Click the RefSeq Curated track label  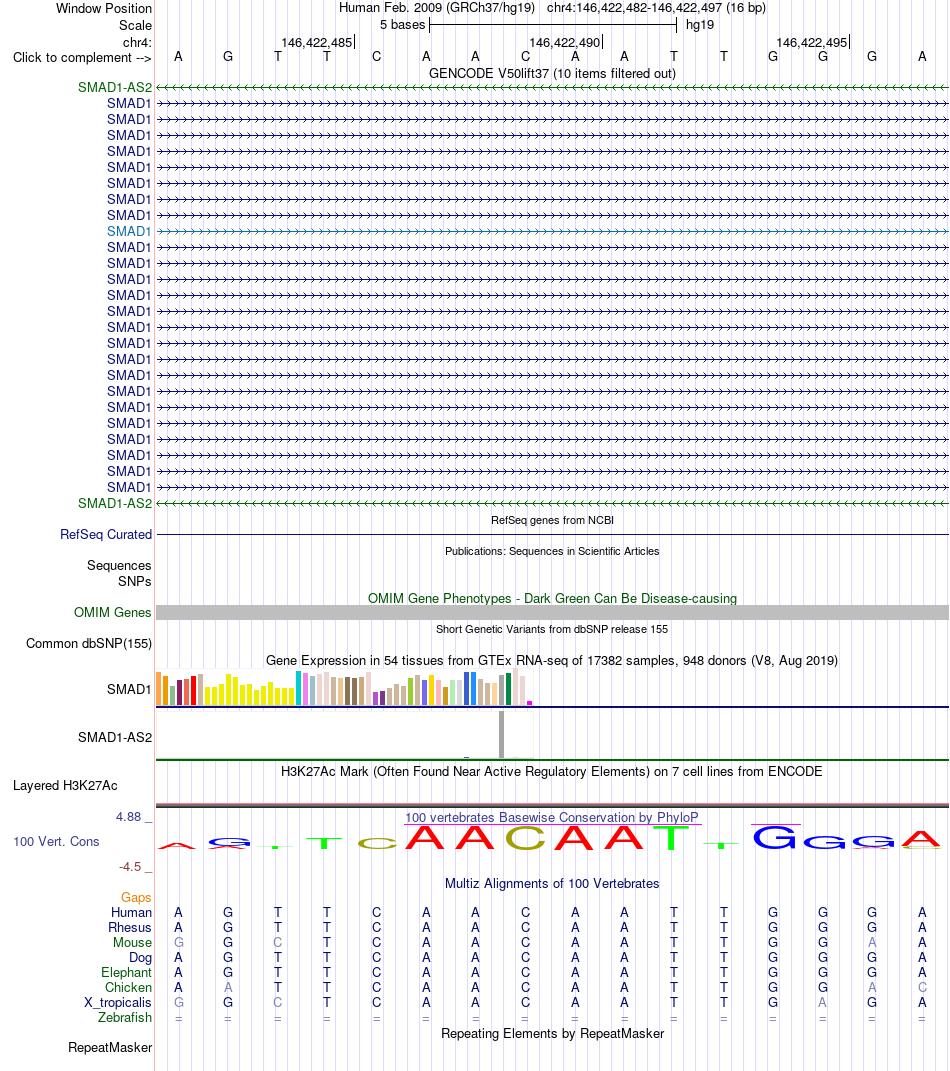[106, 535]
